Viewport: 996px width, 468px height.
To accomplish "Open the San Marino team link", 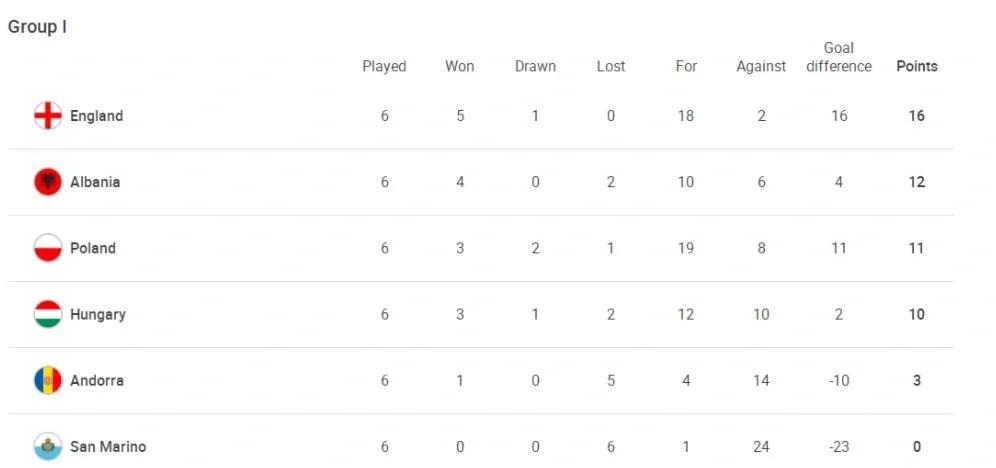I will click(108, 446).
